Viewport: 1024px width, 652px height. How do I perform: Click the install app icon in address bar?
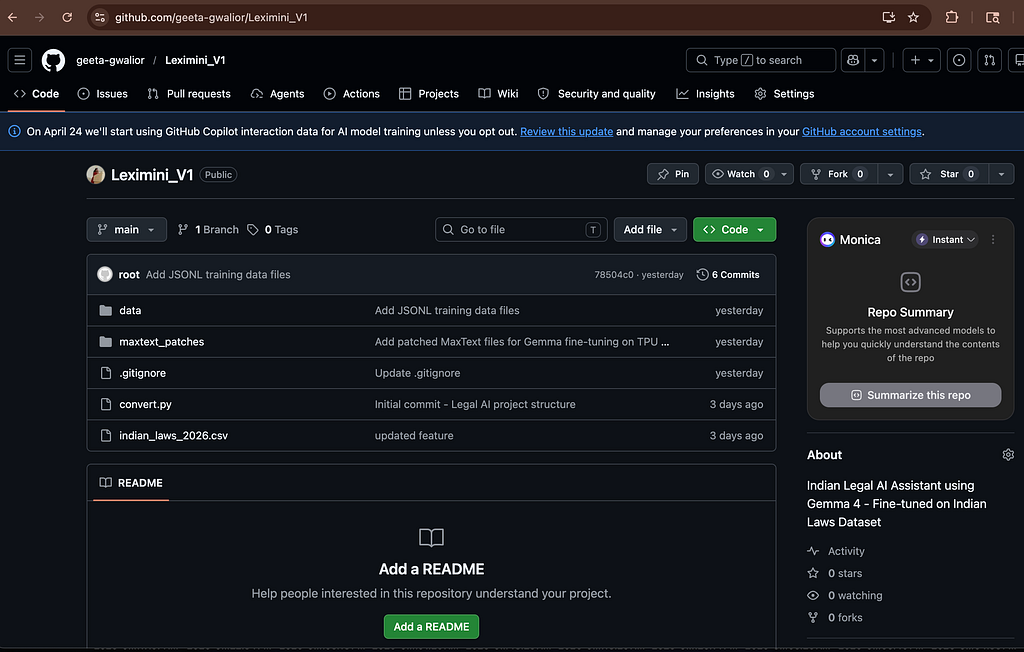point(888,18)
